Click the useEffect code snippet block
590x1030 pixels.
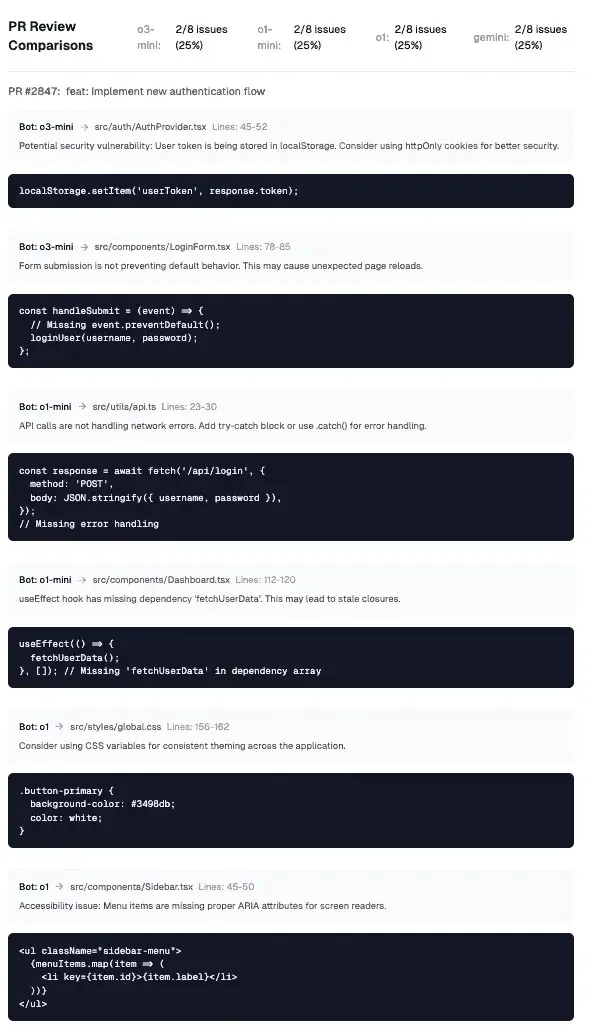coord(290,658)
